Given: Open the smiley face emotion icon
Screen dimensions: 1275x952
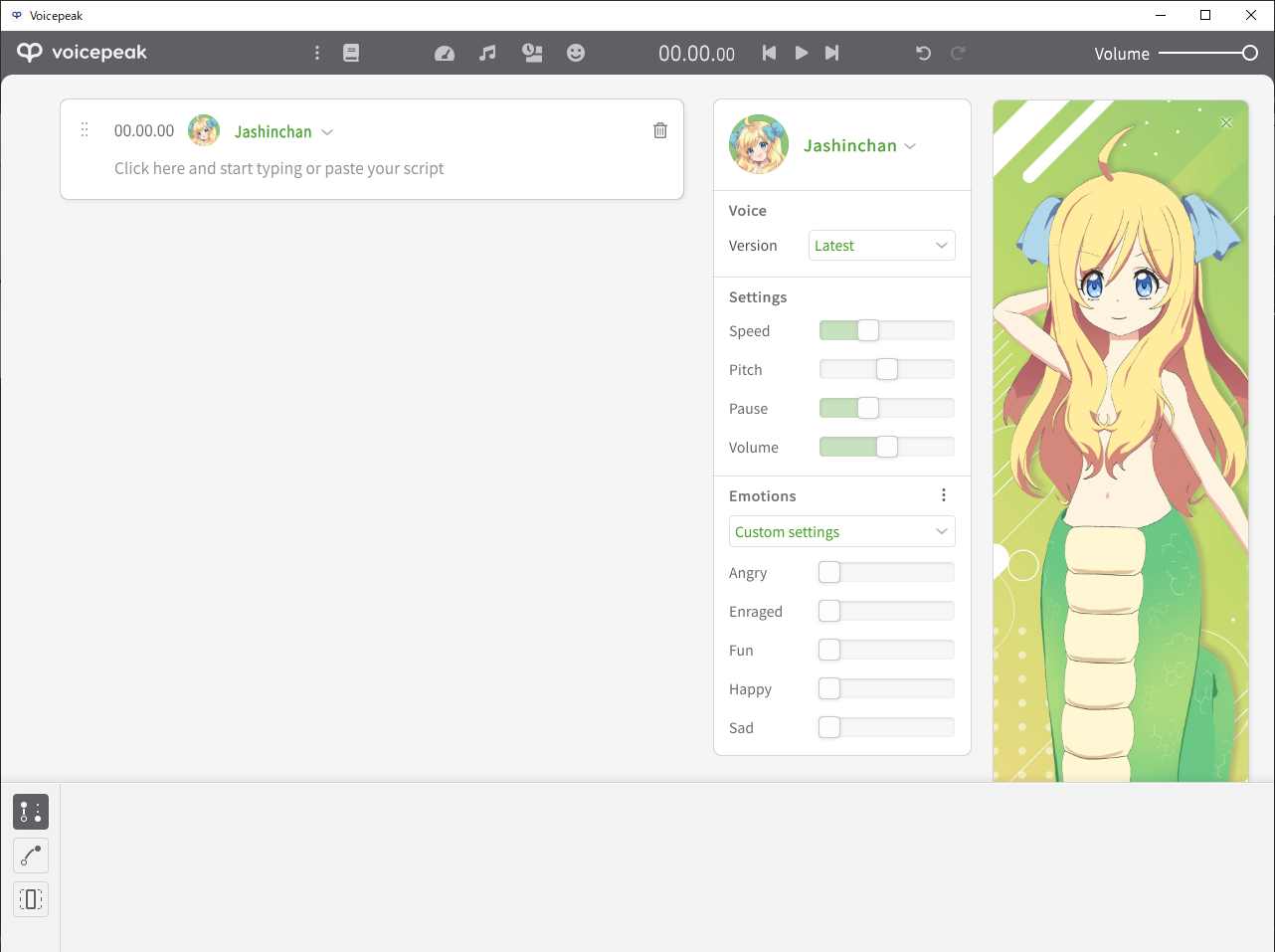Looking at the screenshot, I should tap(576, 53).
